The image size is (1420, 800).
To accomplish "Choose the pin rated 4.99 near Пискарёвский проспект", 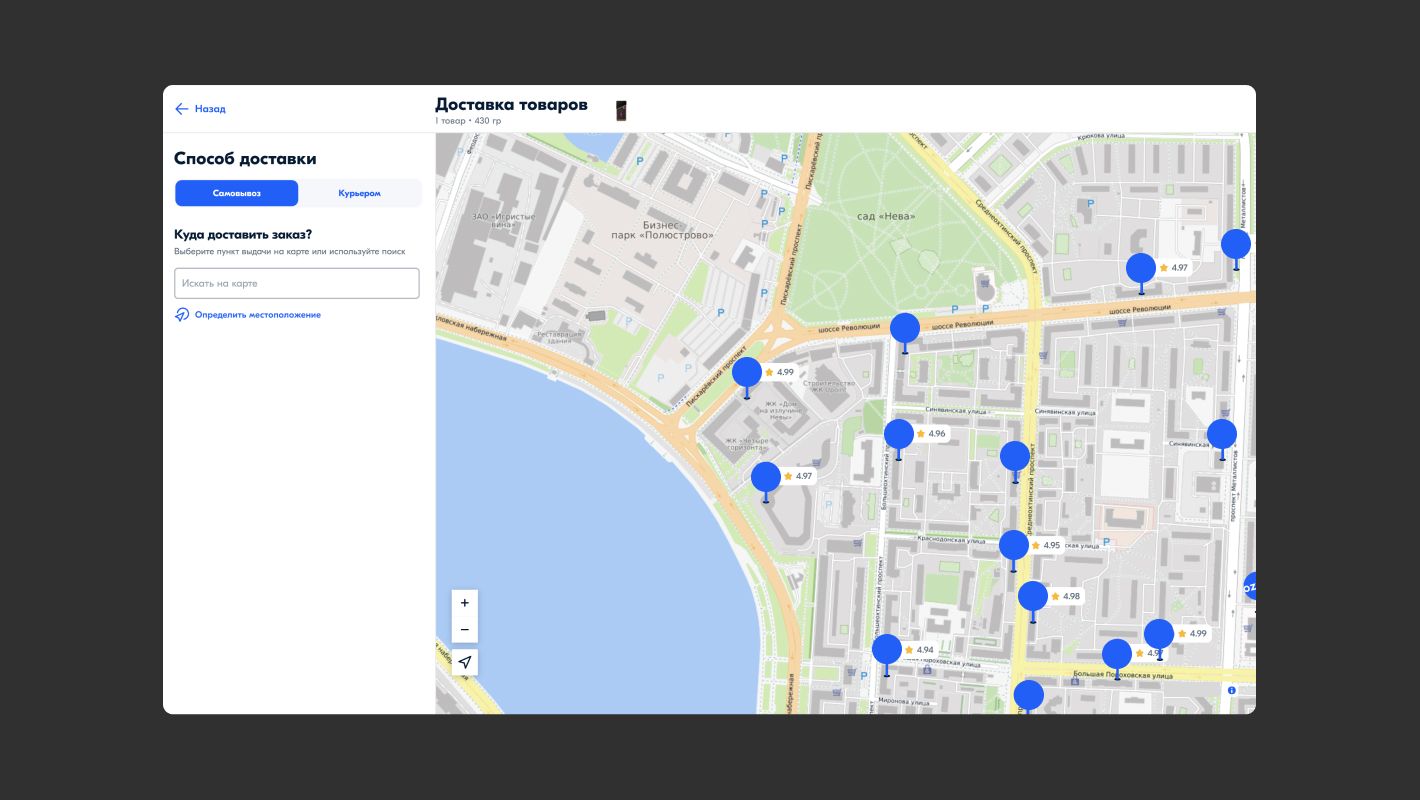I will click(747, 372).
